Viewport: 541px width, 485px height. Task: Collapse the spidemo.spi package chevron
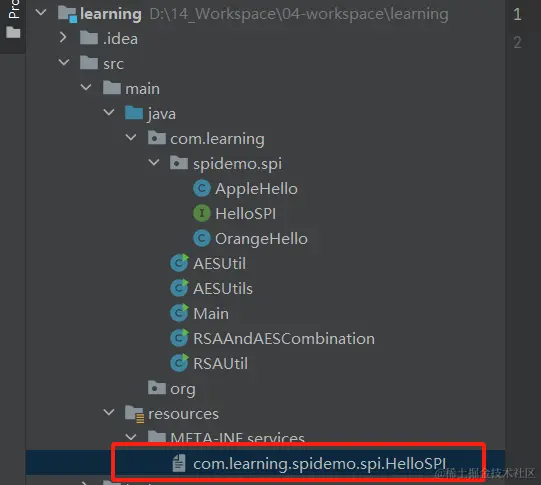point(154,162)
